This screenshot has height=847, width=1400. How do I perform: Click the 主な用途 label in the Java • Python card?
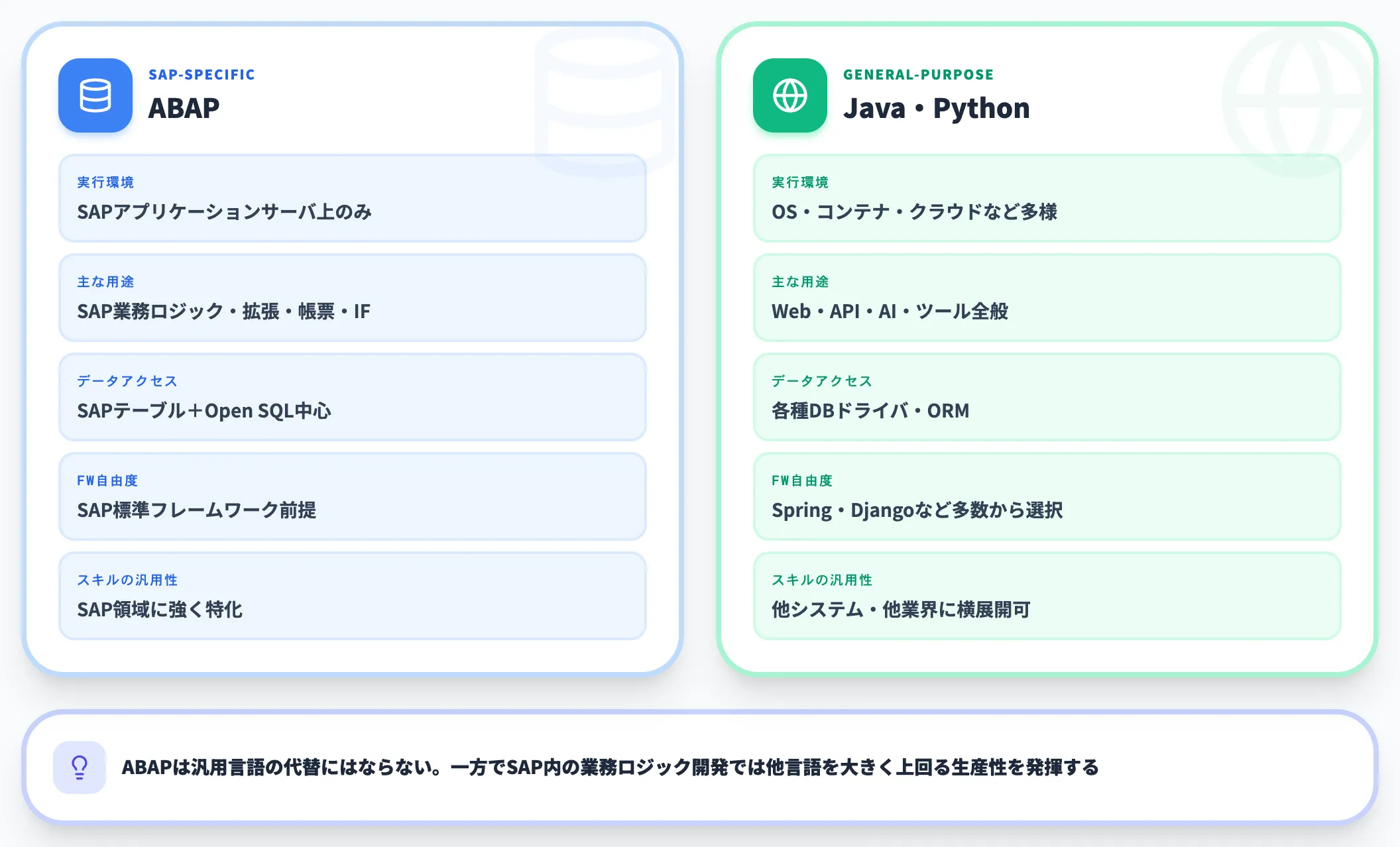800,282
